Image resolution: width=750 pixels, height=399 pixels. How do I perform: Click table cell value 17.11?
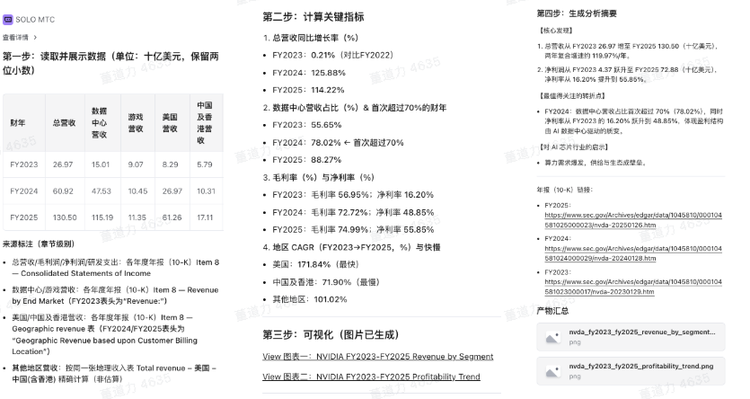tap(205, 217)
